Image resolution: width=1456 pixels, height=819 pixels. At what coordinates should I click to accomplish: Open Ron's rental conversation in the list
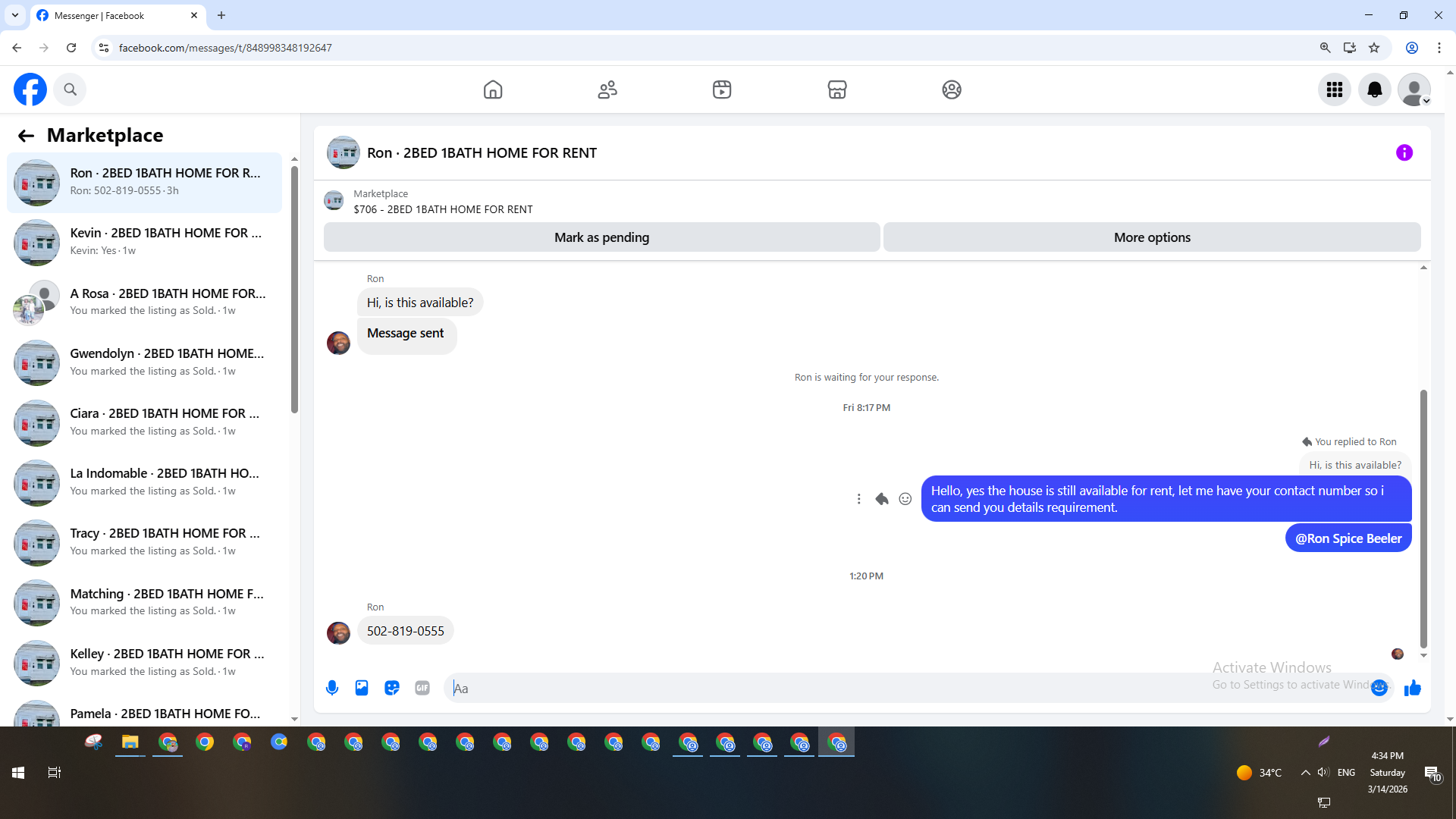(x=144, y=183)
